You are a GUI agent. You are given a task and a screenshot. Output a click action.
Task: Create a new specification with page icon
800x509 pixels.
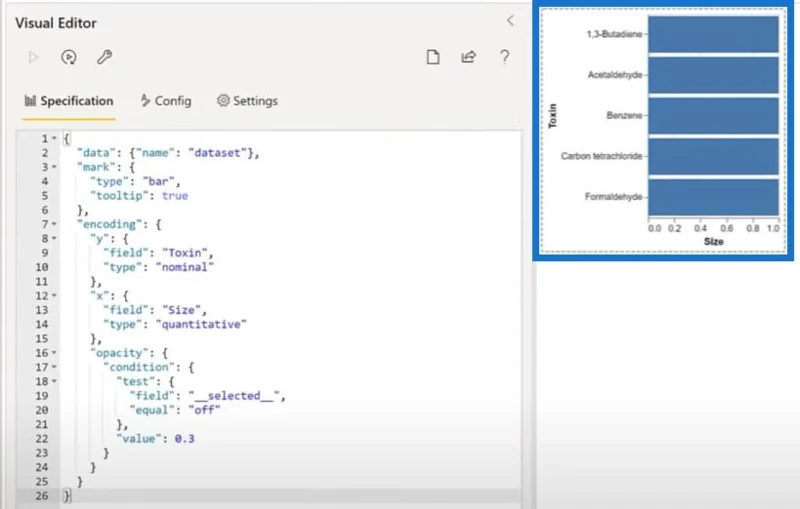coord(433,57)
